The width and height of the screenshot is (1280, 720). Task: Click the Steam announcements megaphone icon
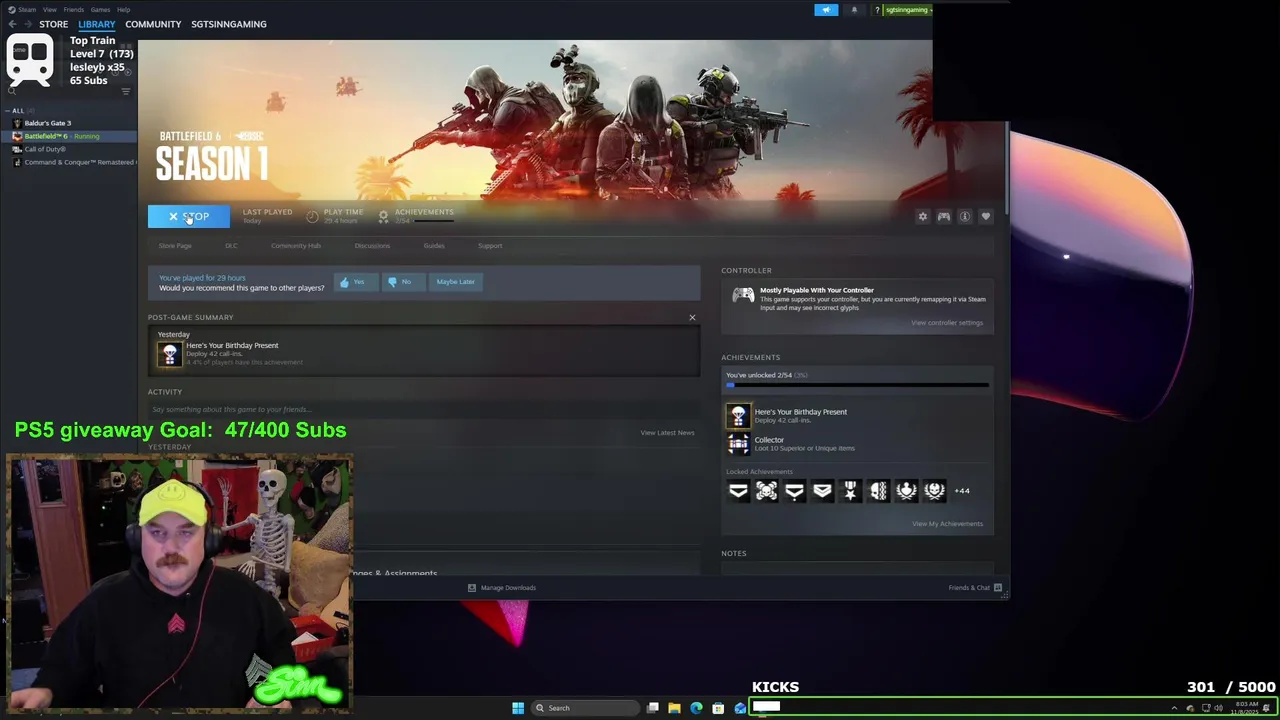(x=826, y=10)
